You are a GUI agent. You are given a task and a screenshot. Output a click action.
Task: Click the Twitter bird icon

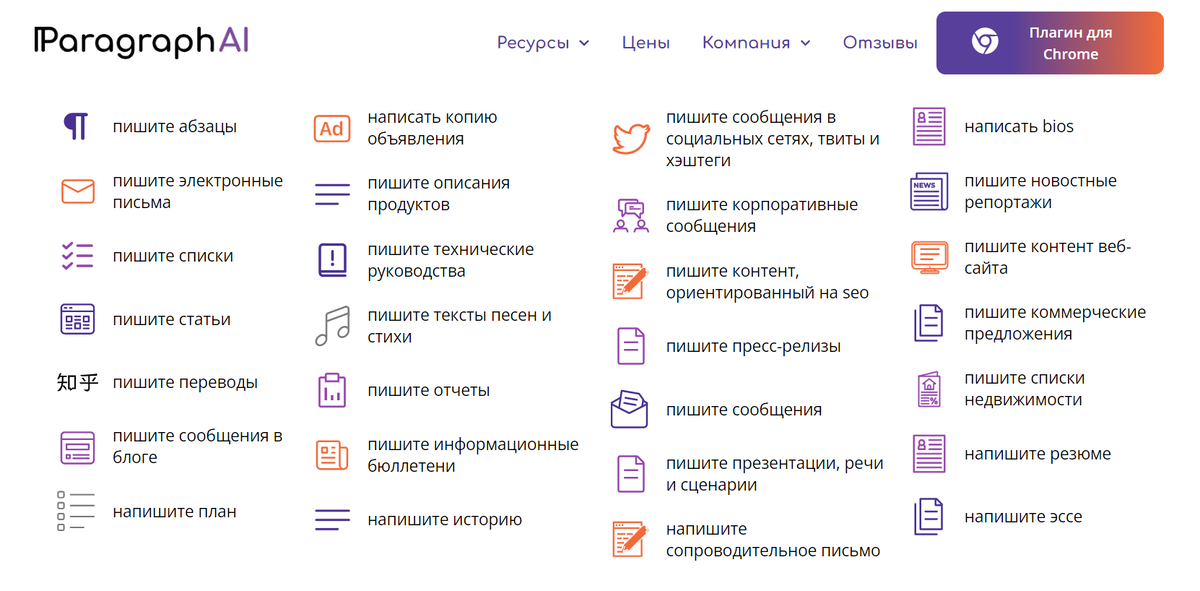pos(631,139)
